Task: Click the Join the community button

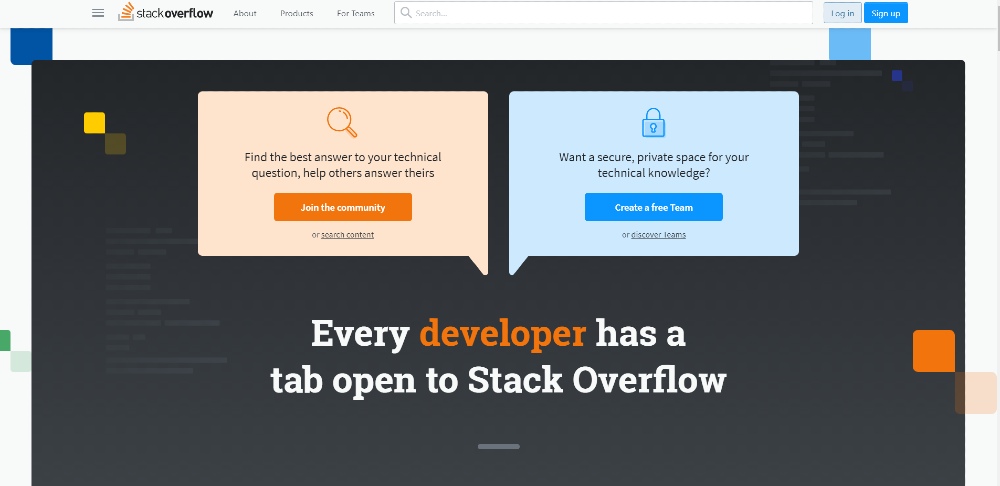Action: click(x=343, y=207)
